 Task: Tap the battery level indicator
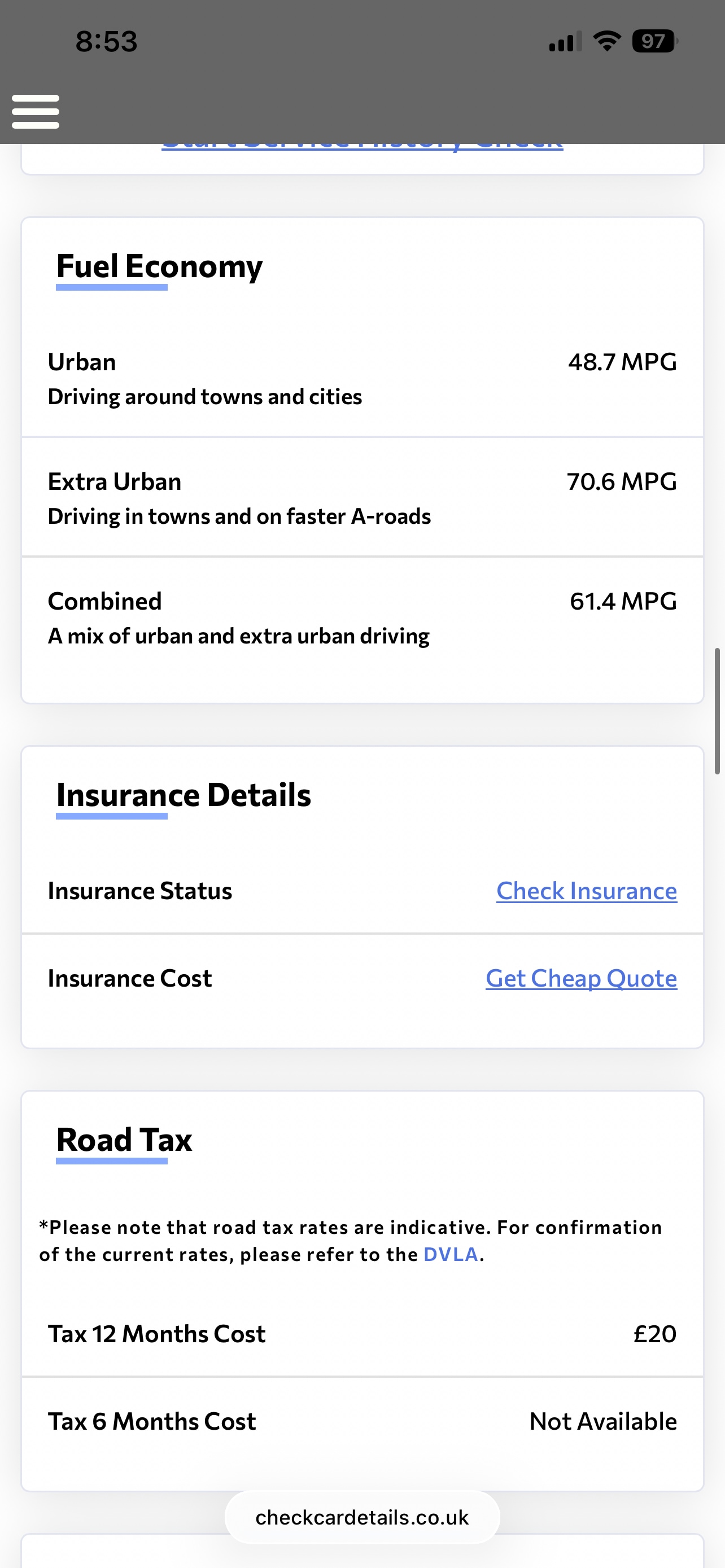(654, 41)
